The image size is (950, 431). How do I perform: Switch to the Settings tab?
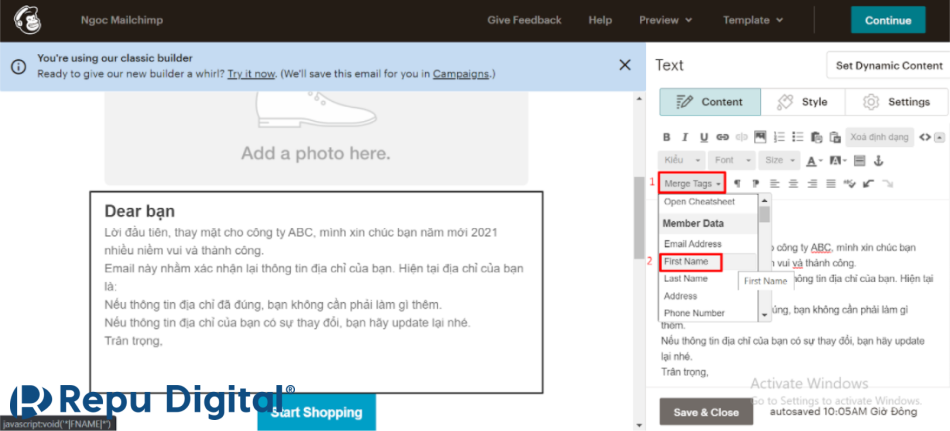point(896,102)
